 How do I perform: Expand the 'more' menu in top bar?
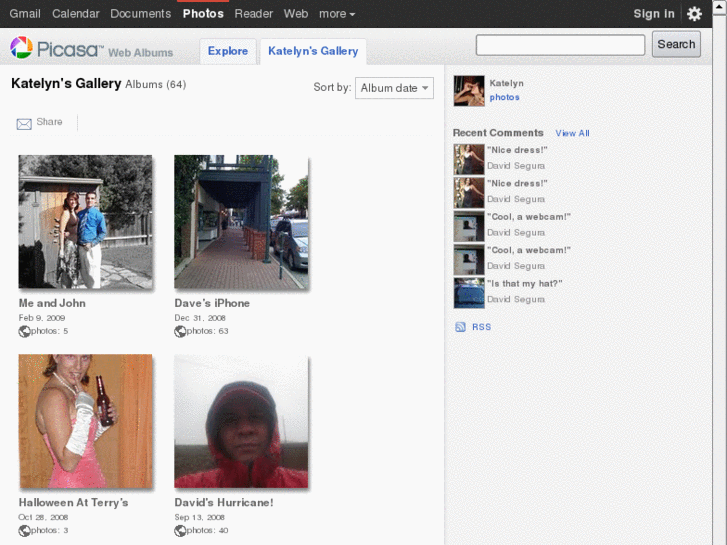337,14
